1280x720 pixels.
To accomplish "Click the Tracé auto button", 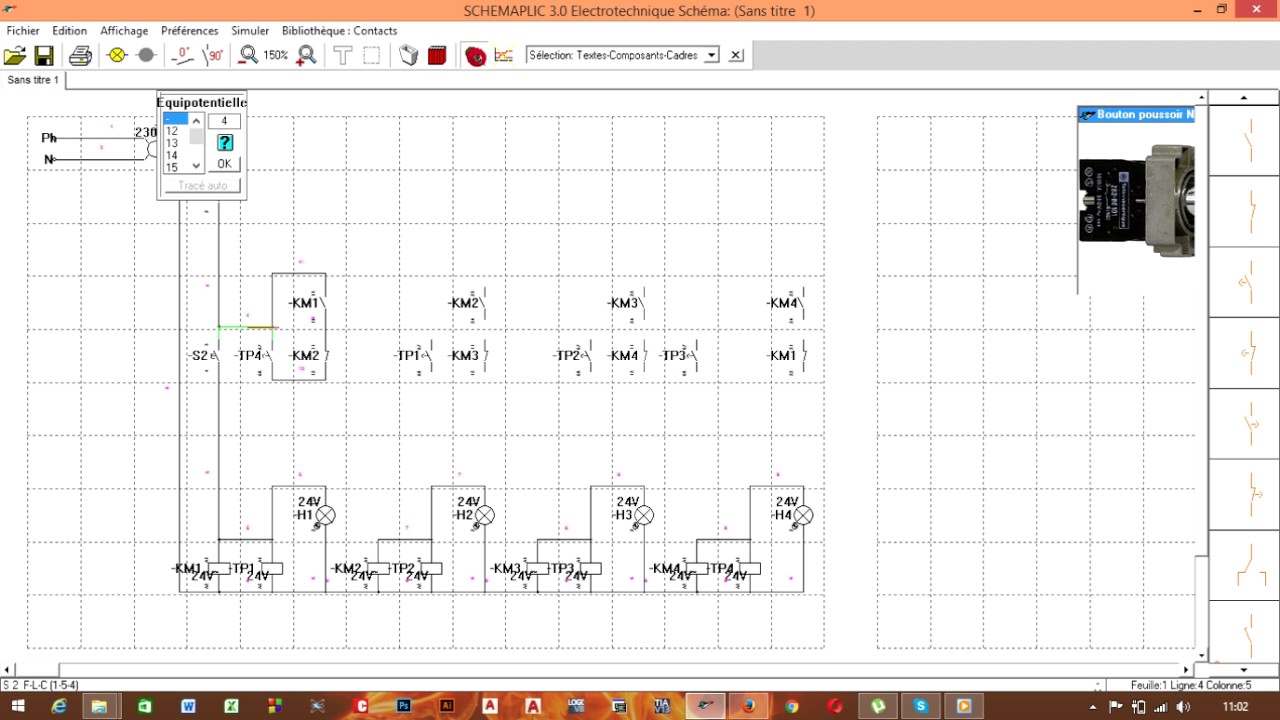I will pos(203,186).
